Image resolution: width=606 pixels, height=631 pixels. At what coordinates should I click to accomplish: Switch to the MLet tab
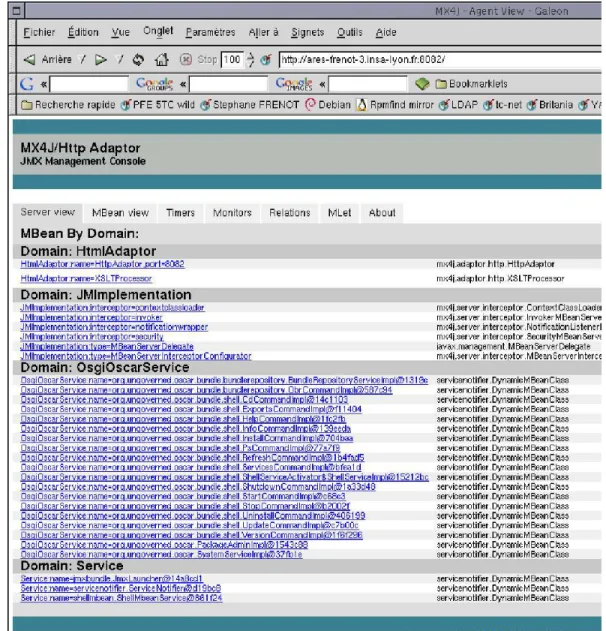pyautogui.click(x=339, y=213)
